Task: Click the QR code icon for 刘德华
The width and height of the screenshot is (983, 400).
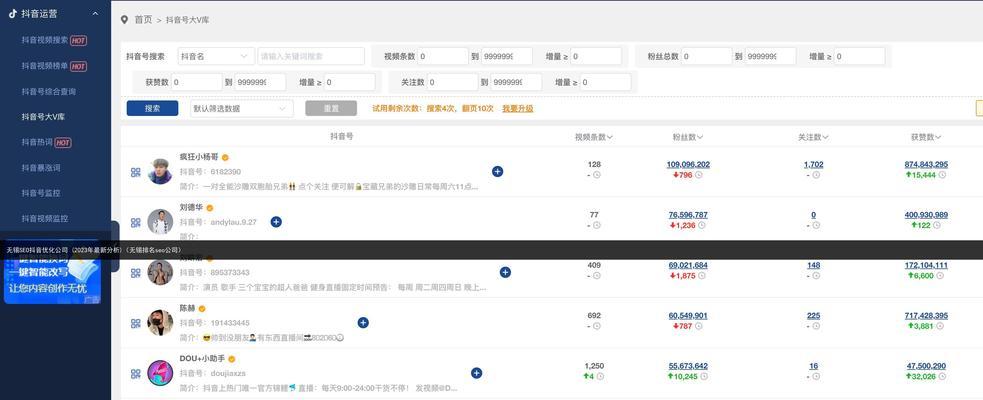Action: coord(135,223)
